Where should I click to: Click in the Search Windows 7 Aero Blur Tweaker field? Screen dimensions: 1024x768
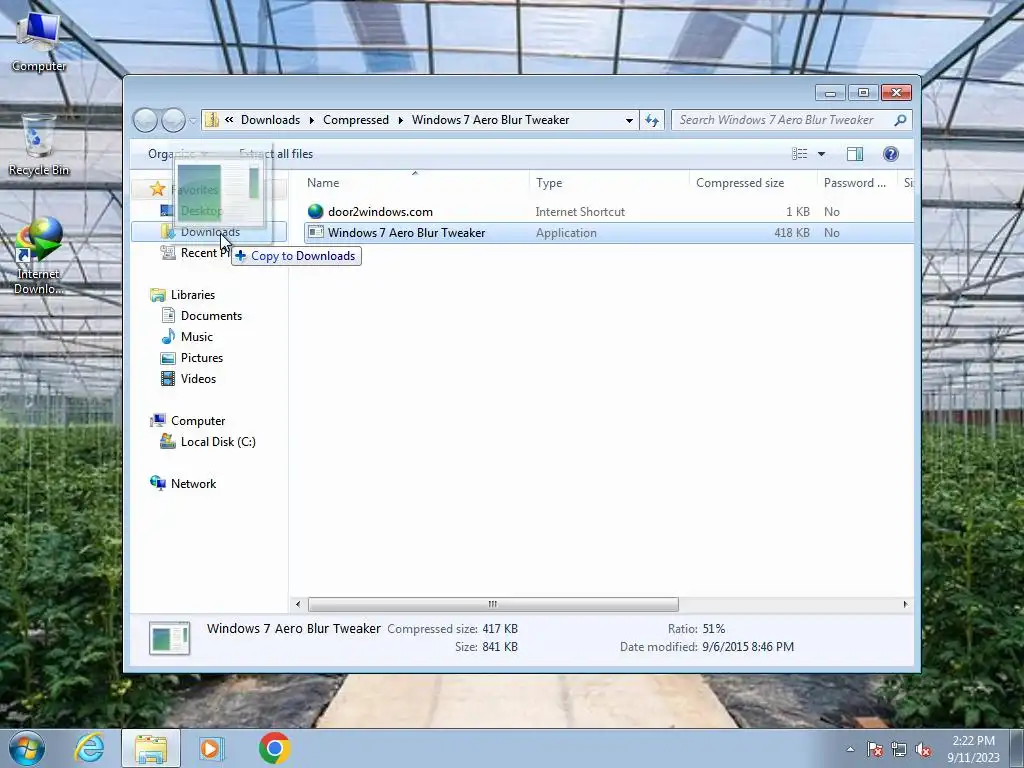coord(782,120)
